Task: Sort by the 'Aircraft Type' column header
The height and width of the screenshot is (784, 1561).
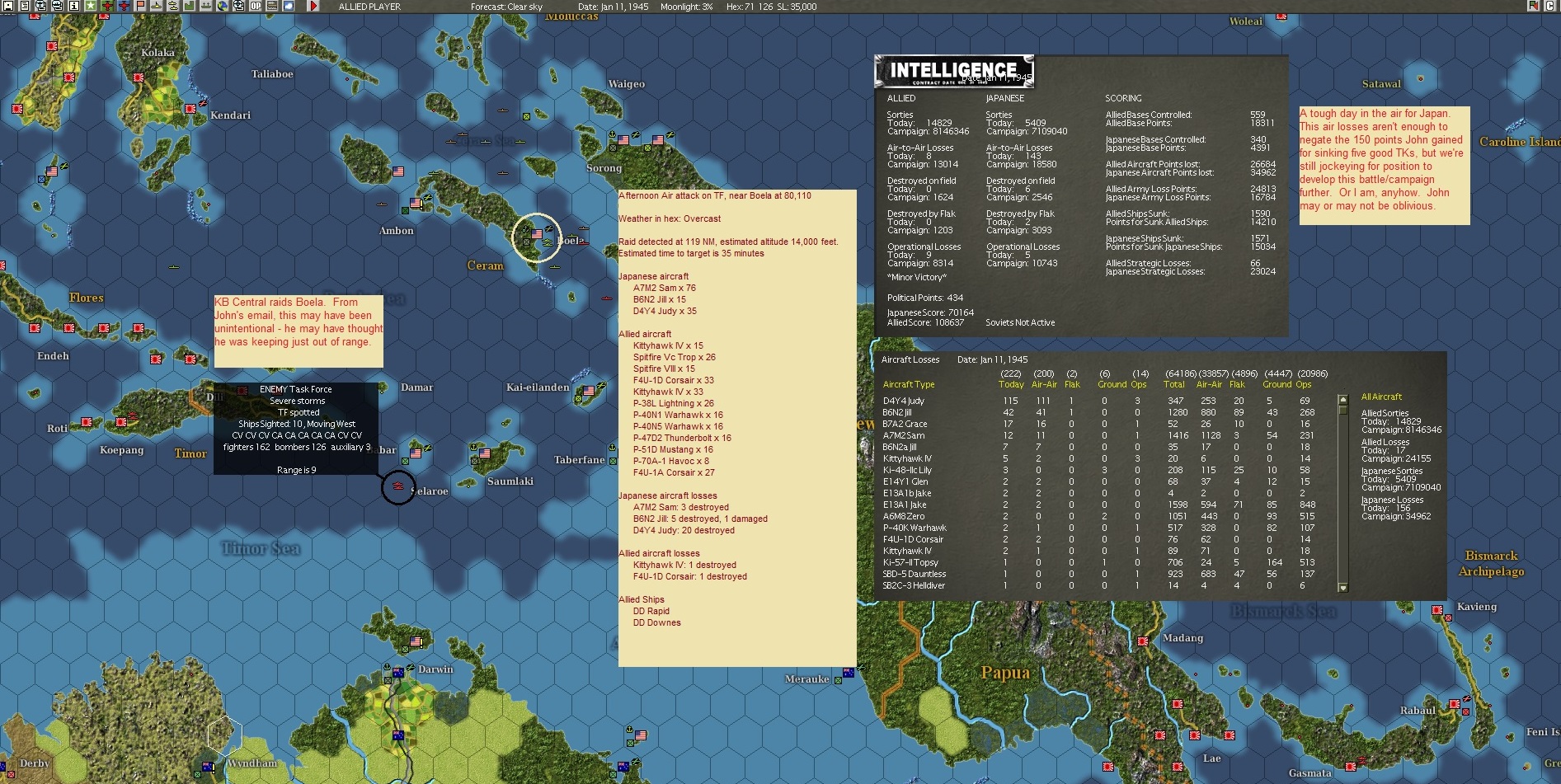Action: point(909,384)
